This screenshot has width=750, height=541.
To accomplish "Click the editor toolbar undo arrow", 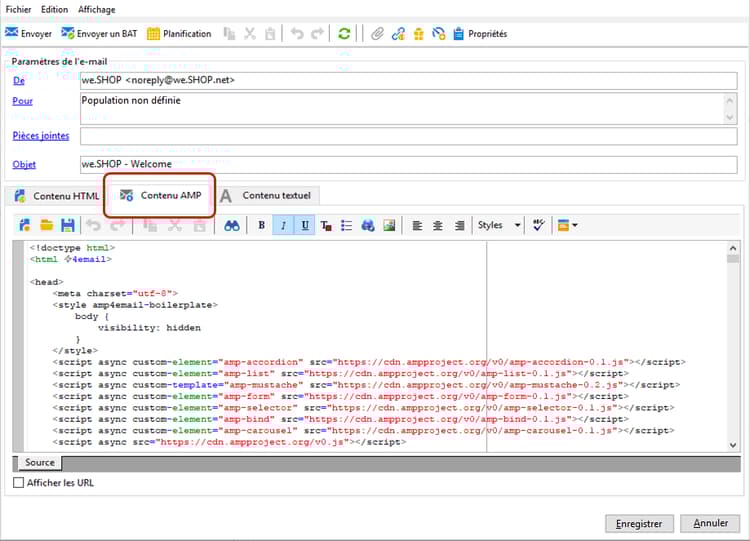I will click(x=94, y=225).
